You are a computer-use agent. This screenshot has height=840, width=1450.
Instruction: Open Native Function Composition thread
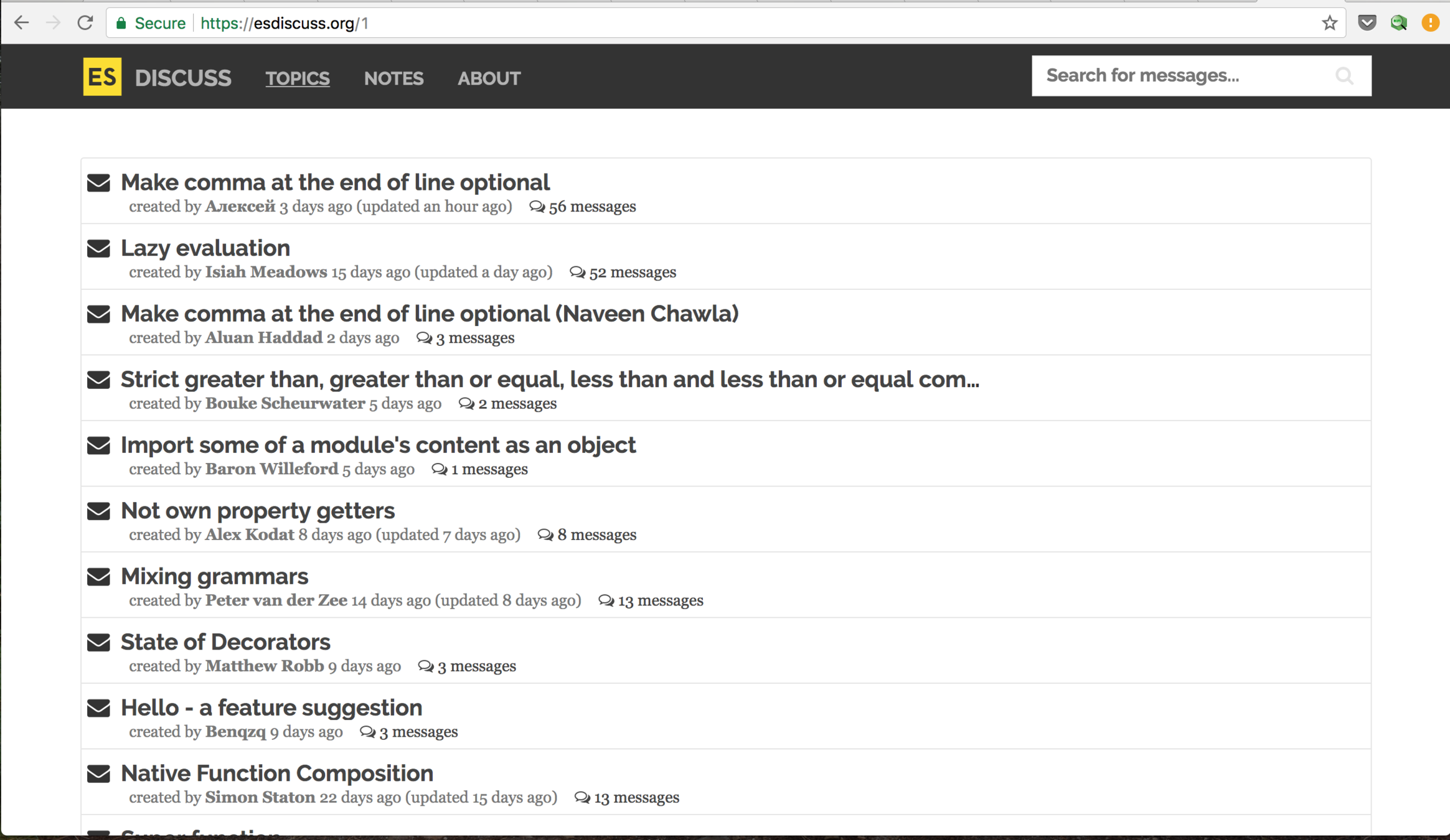click(x=277, y=773)
